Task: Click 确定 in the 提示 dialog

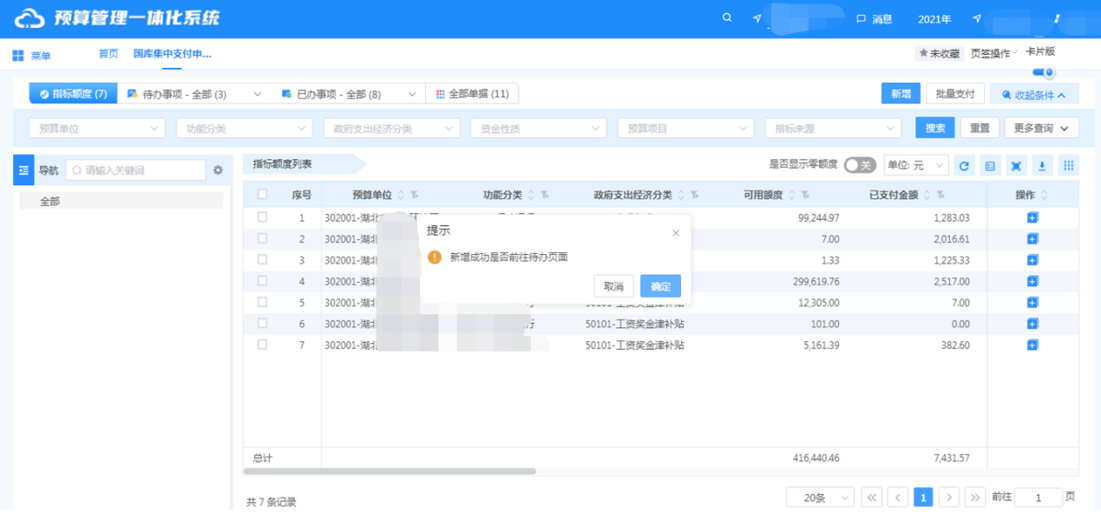Action: 661,286
